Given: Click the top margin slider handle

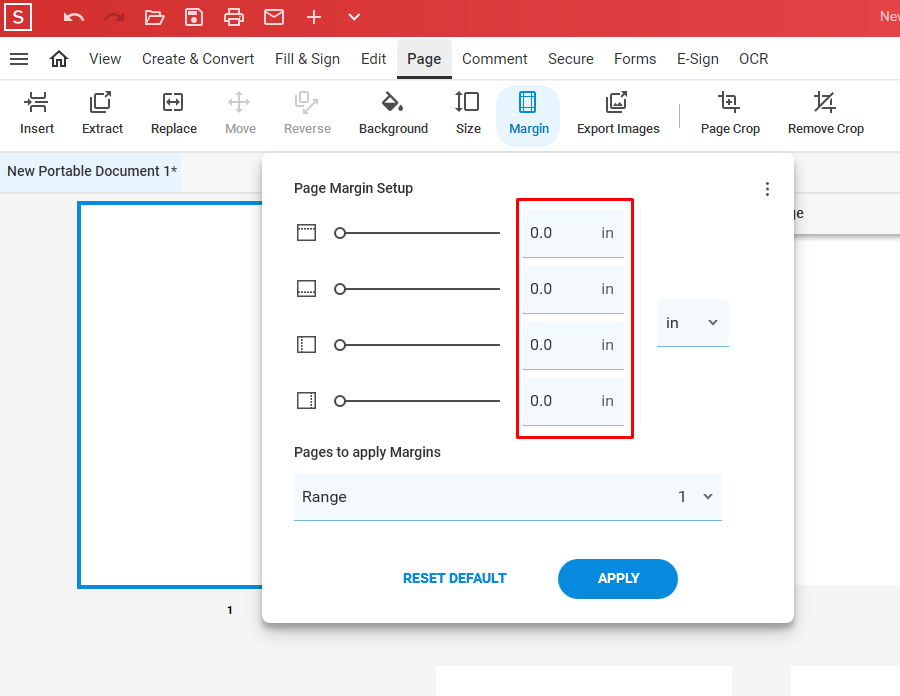Looking at the screenshot, I should pyautogui.click(x=340, y=233).
